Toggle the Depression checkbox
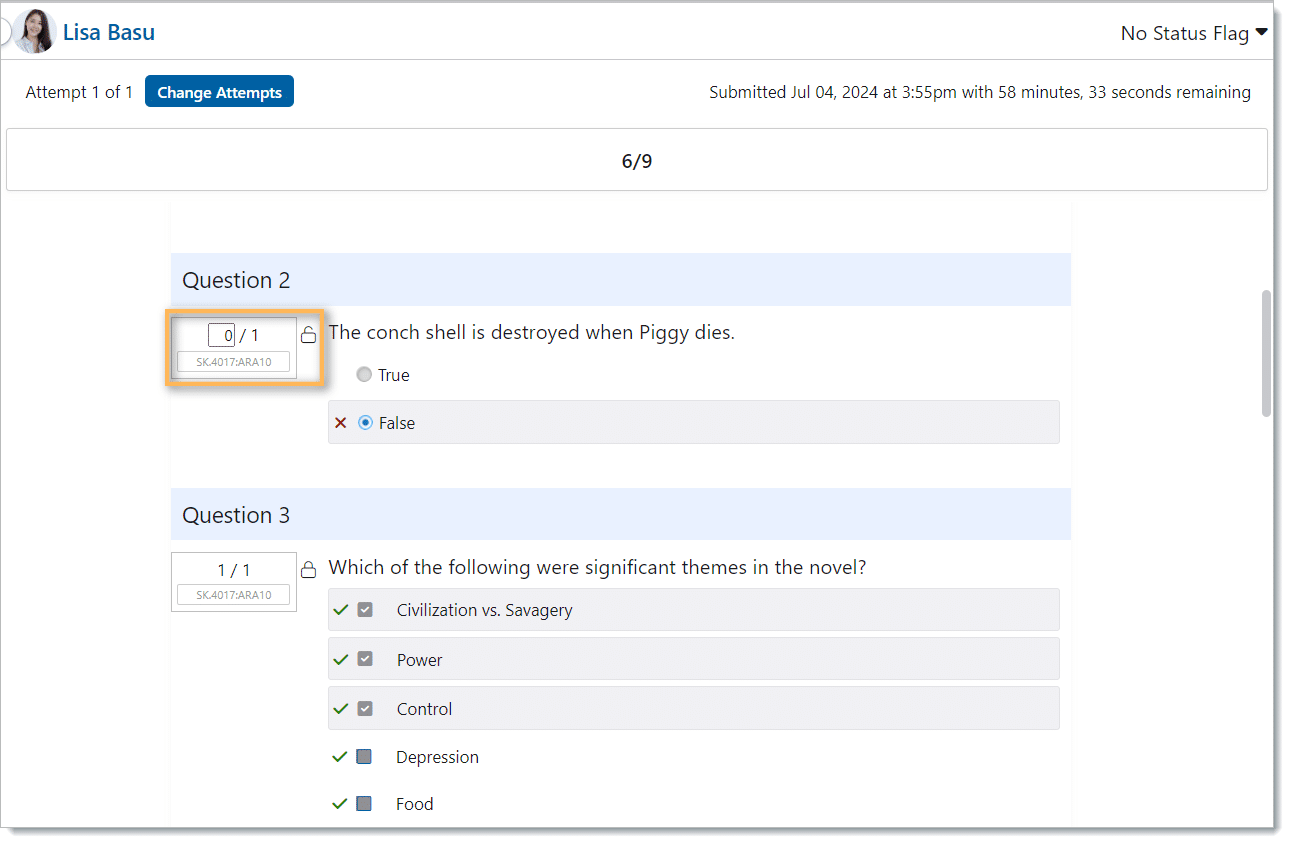The width and height of the screenshot is (1289, 843). [364, 757]
